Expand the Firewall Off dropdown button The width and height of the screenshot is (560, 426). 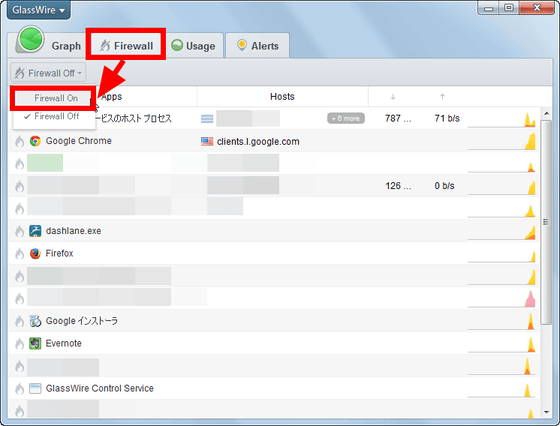[48, 73]
